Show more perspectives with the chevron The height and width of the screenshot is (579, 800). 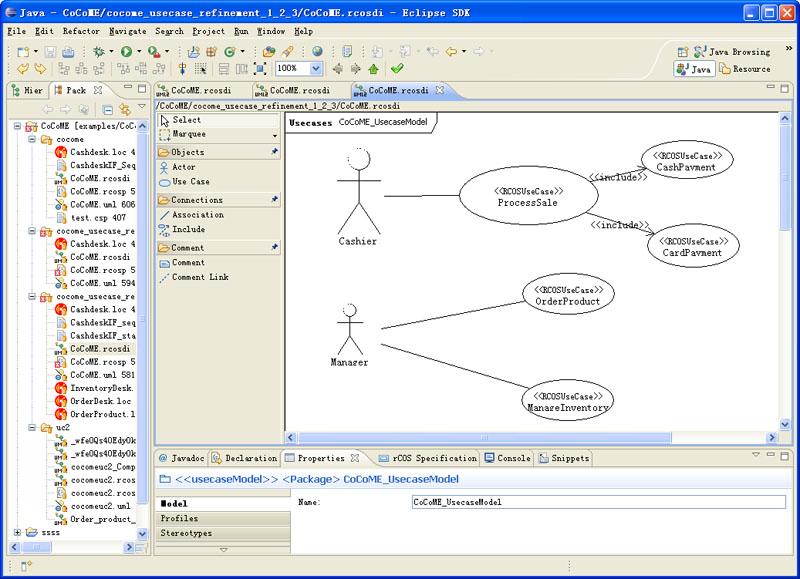(788, 48)
